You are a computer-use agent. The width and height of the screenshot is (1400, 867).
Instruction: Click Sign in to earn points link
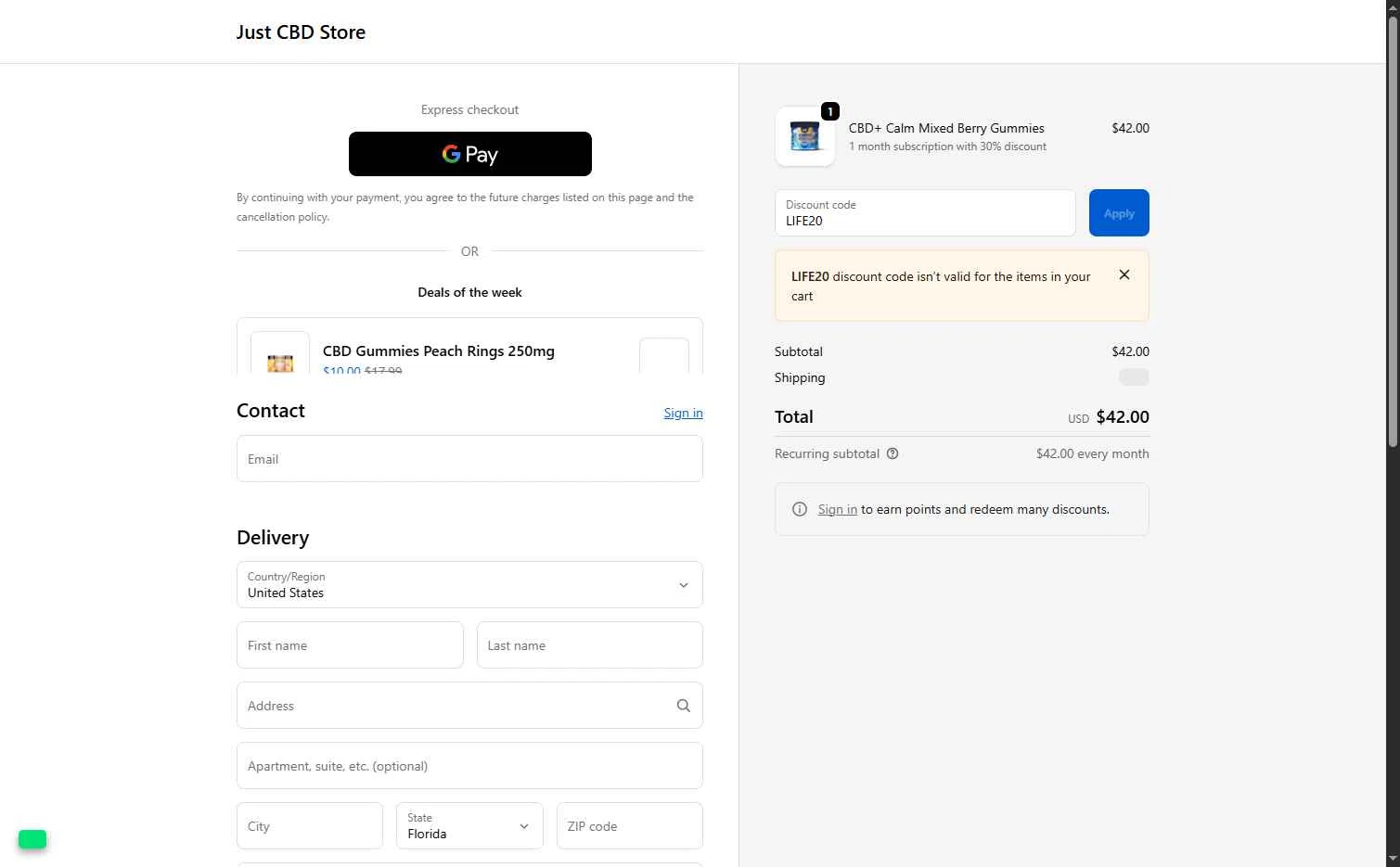click(x=837, y=509)
